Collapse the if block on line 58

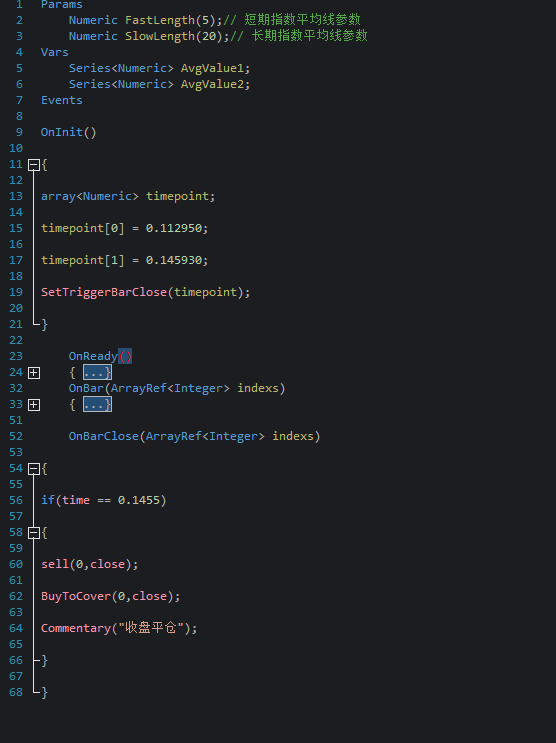point(34,533)
